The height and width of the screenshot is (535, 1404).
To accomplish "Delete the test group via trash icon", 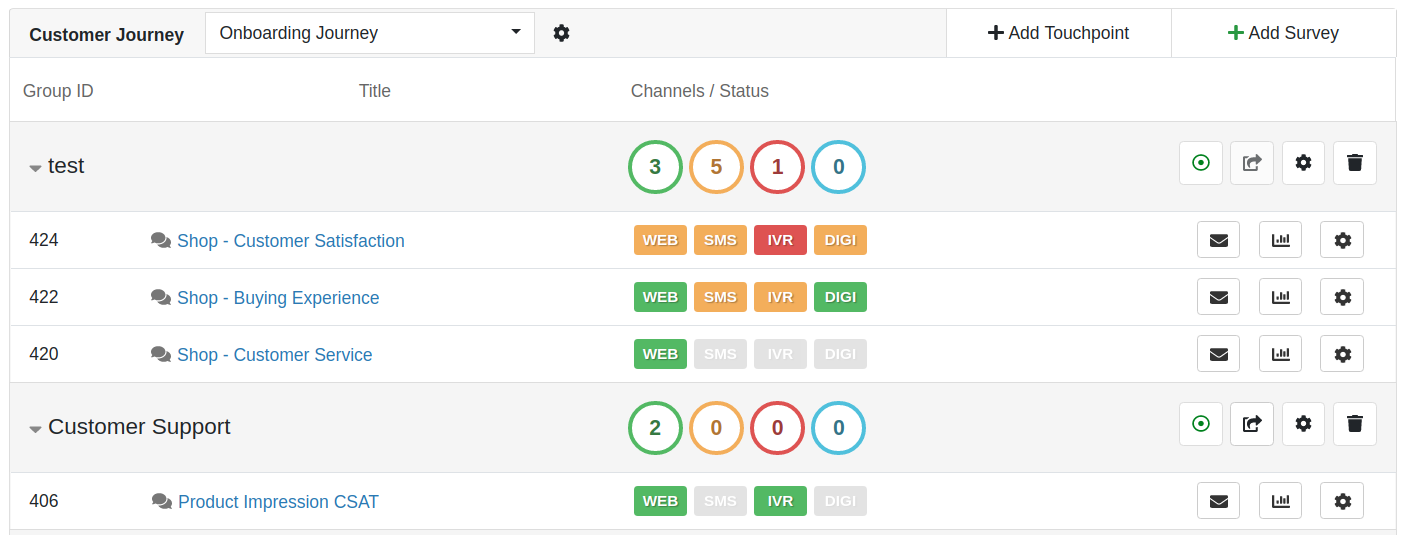I will point(1355,163).
